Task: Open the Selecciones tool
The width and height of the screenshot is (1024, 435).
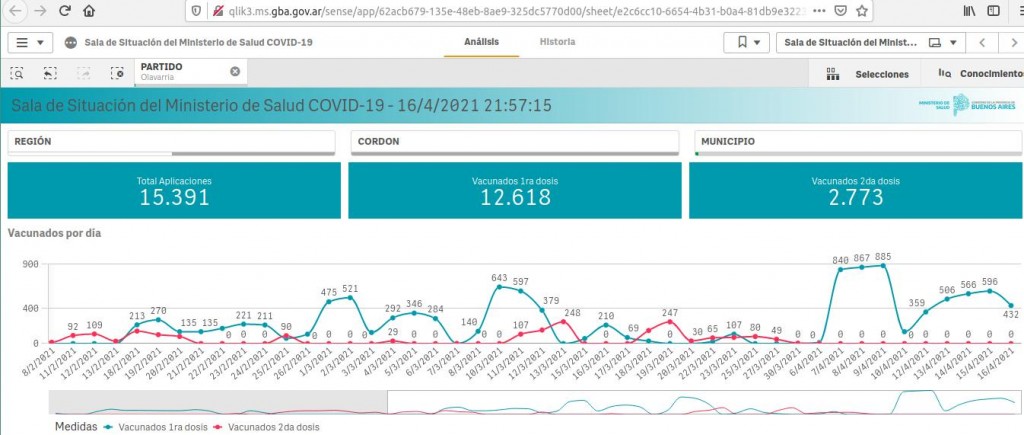Action: (867, 74)
